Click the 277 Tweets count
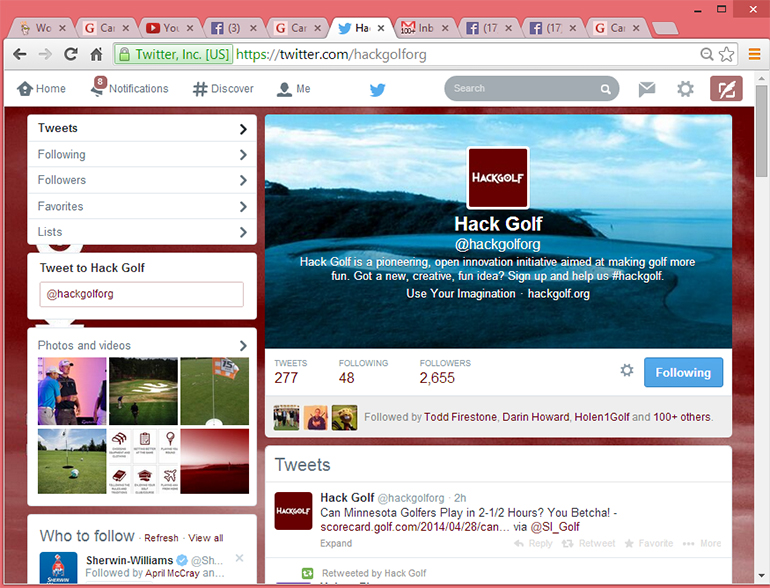This screenshot has width=770, height=588. click(x=286, y=378)
